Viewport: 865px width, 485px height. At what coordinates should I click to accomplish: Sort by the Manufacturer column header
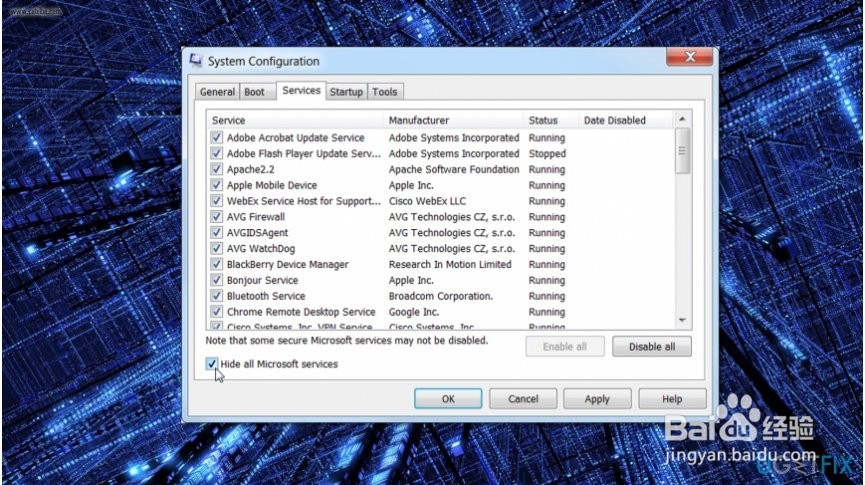pos(453,120)
